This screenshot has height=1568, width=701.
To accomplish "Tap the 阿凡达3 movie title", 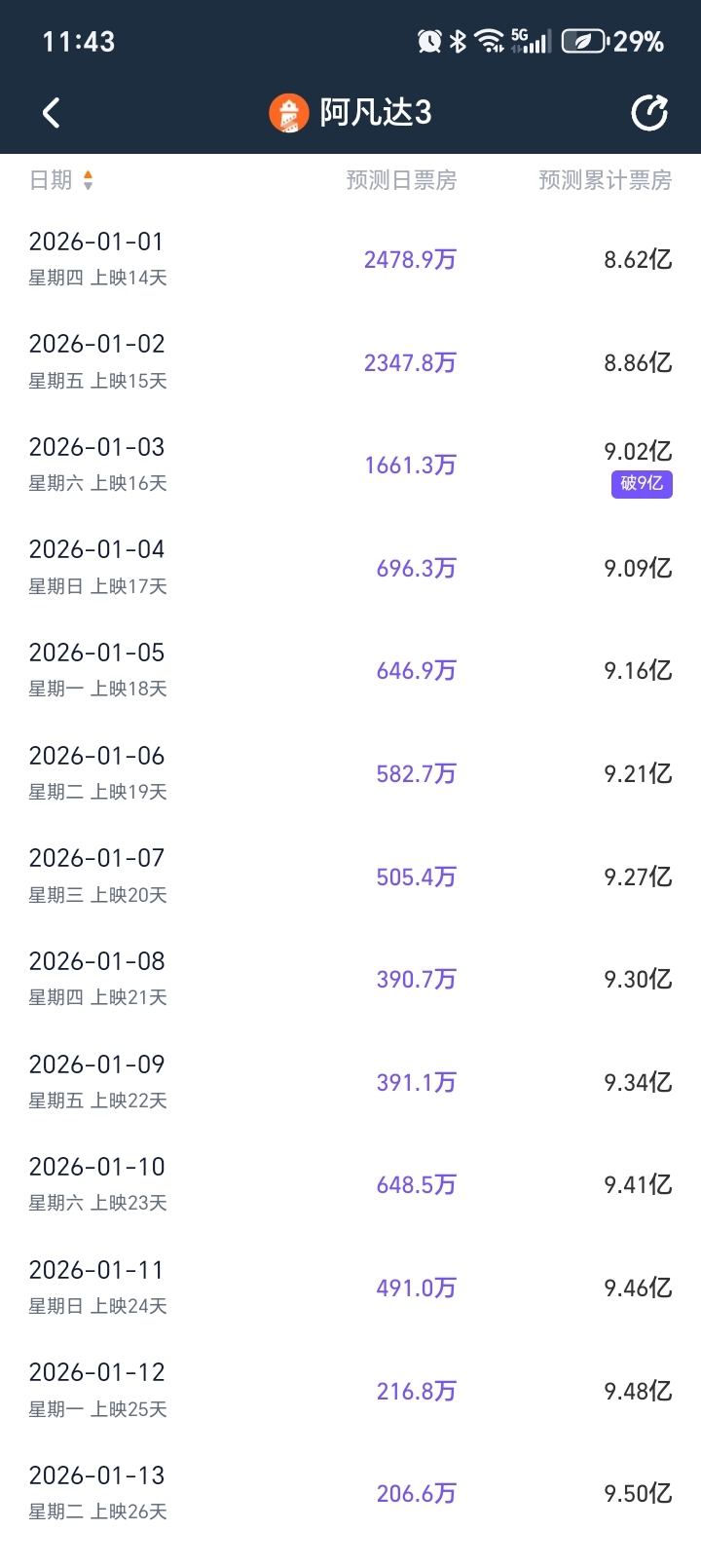I will coord(376,113).
